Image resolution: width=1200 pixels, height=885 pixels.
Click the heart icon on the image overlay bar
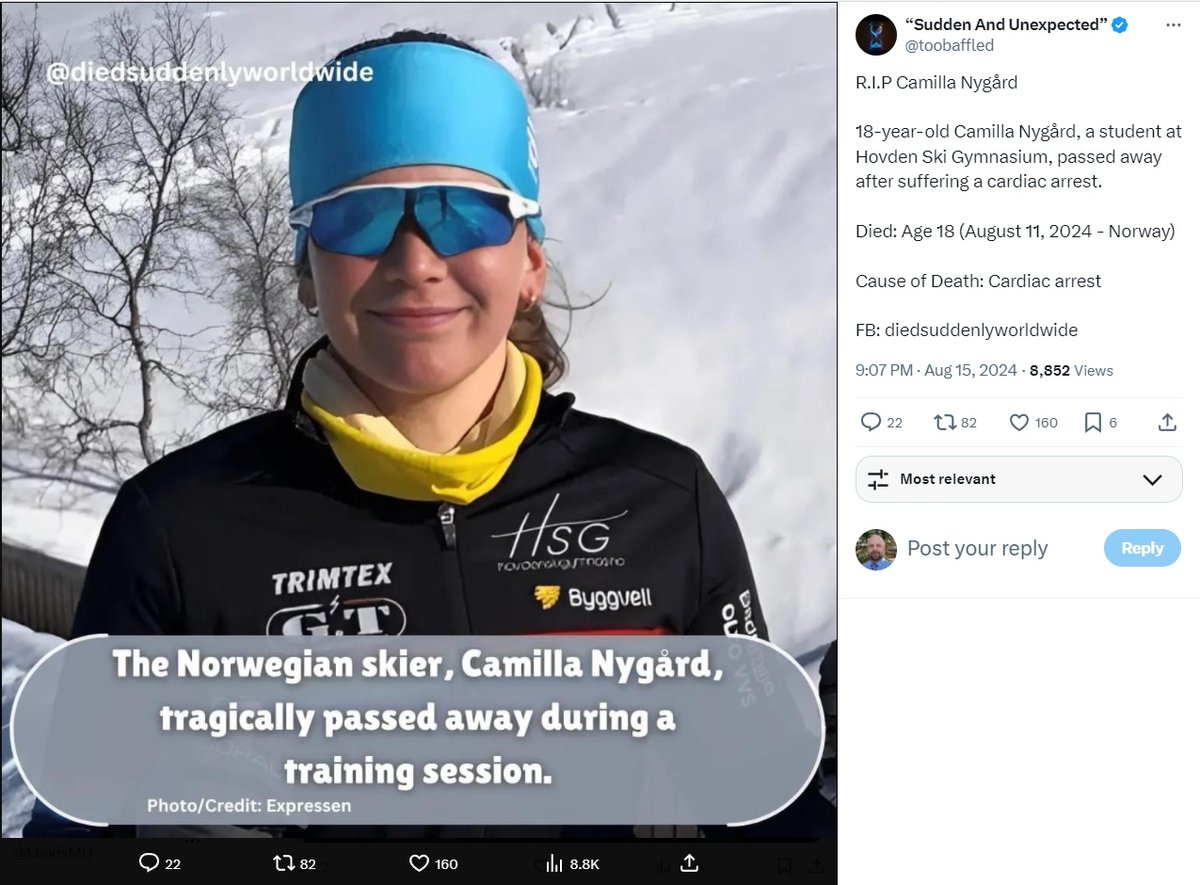coord(420,863)
